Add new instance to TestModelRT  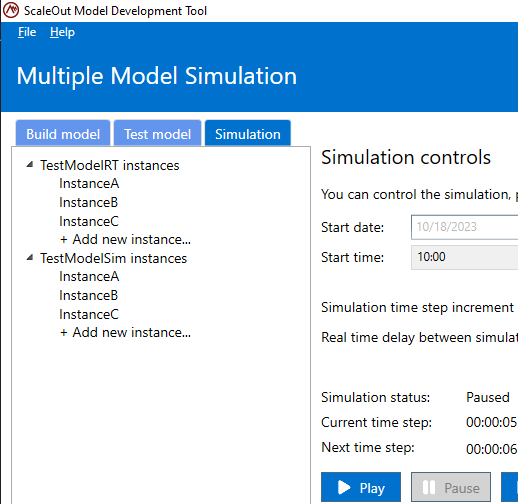[x=125, y=240]
